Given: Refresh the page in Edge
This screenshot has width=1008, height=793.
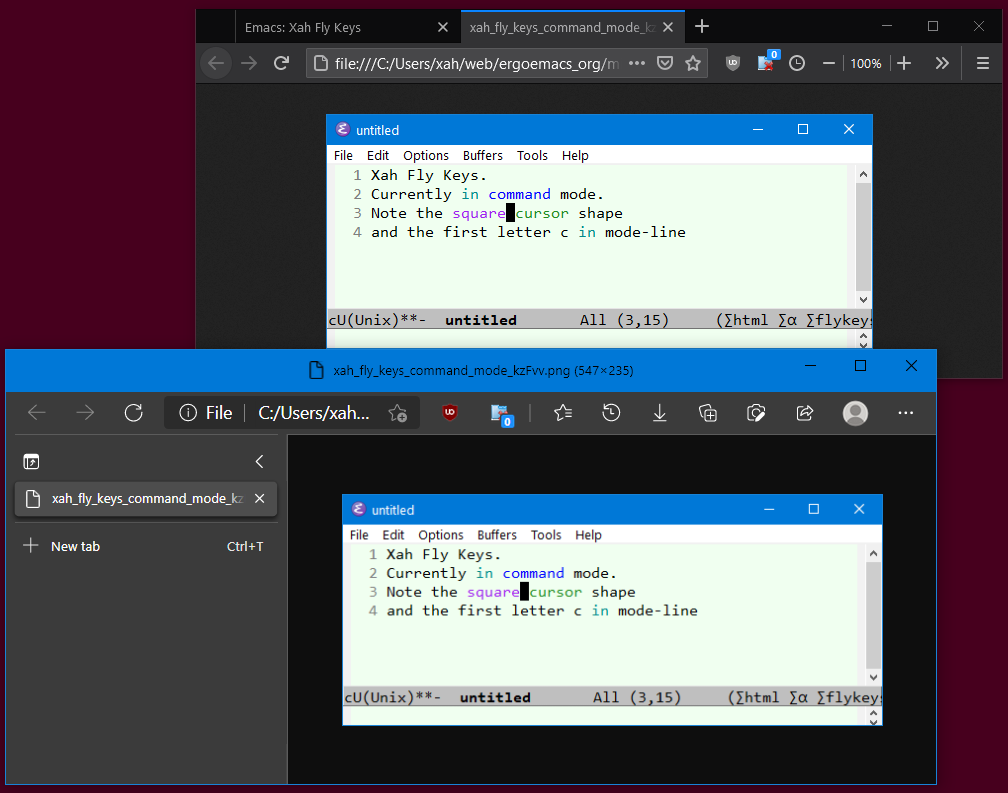Looking at the screenshot, I should pyautogui.click(x=134, y=413).
